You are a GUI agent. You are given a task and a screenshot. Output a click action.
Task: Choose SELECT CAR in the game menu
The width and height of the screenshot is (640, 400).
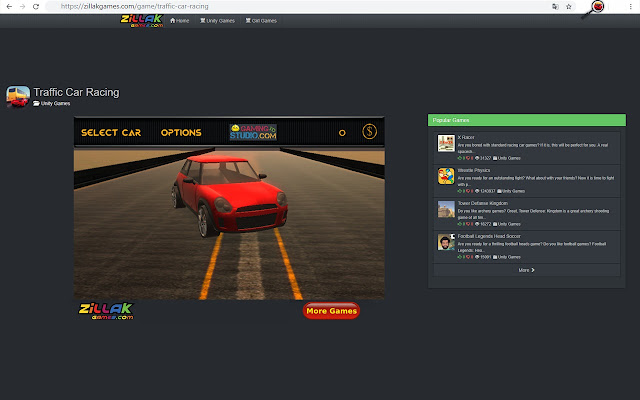[111, 133]
